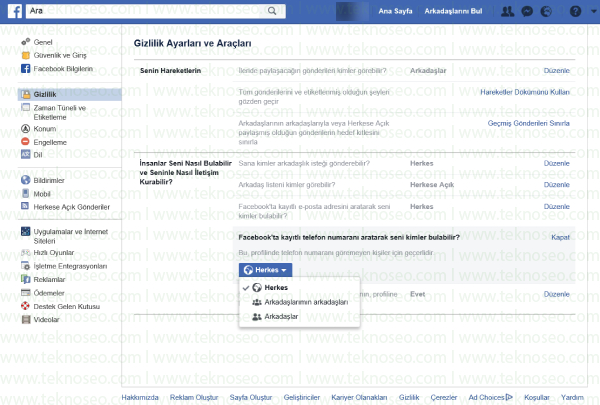Open Güvenlik ve Giriş settings

coord(60,56)
